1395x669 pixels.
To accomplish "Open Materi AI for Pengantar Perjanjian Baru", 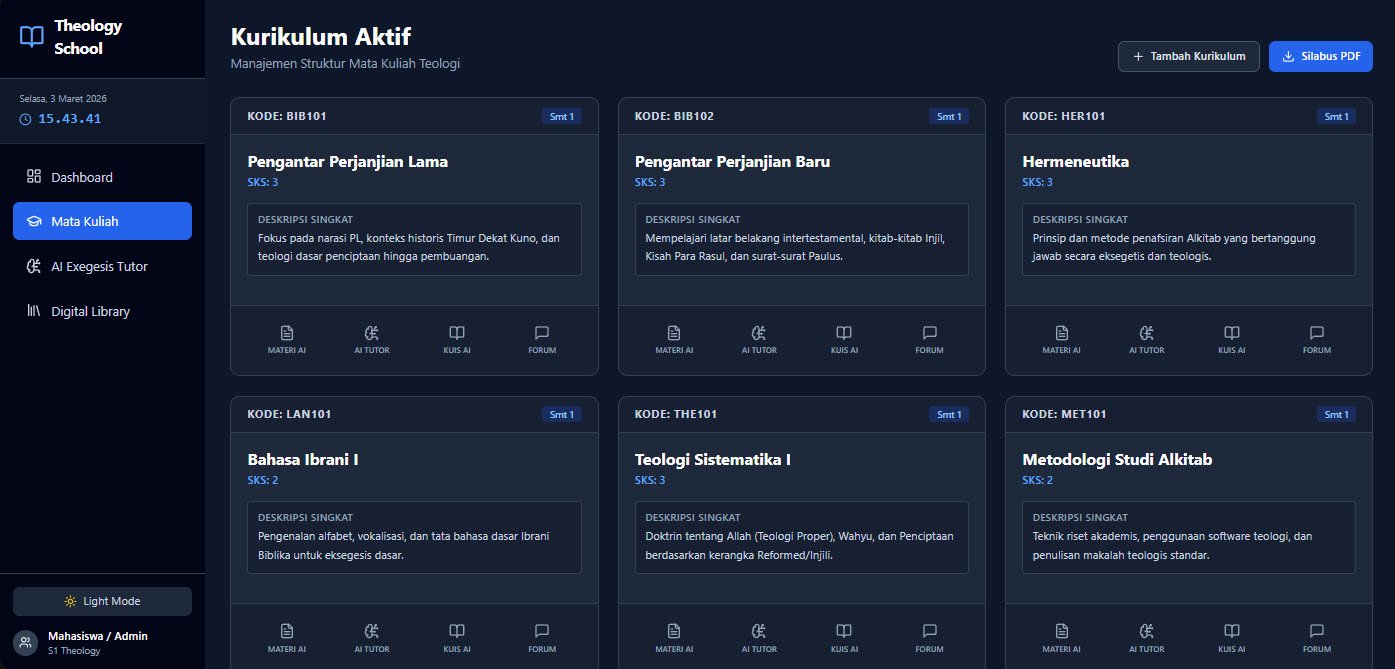I will pyautogui.click(x=674, y=340).
